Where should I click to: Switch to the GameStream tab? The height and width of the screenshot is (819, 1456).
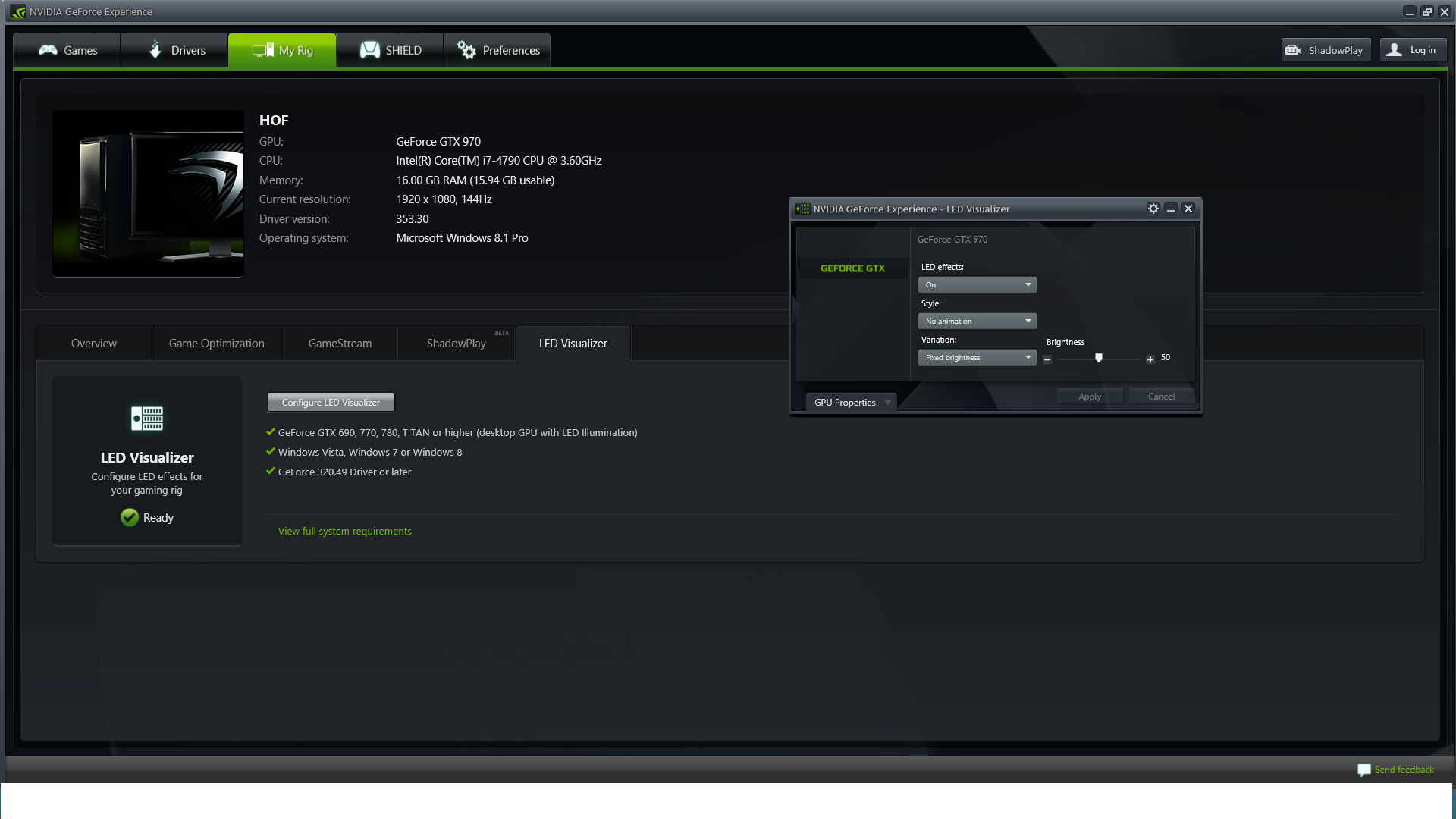tap(340, 344)
